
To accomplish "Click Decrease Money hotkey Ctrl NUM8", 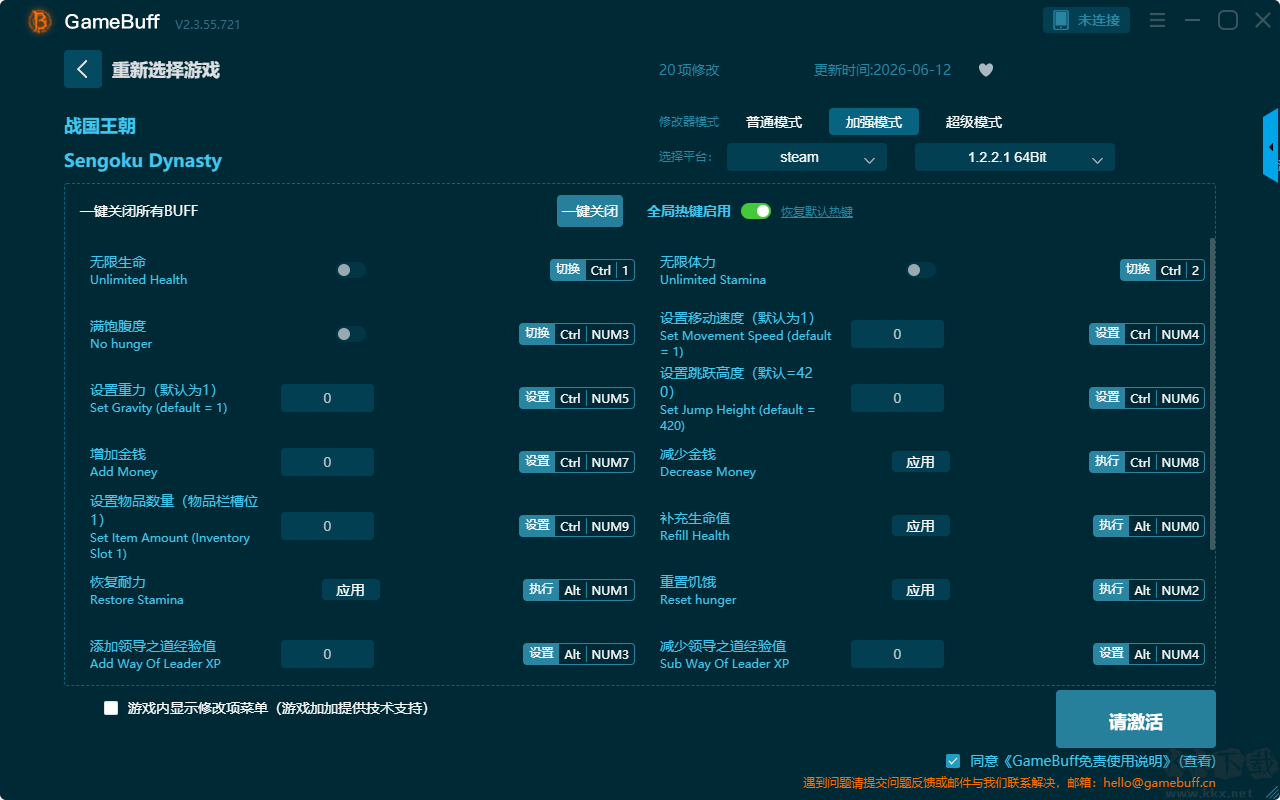I will [1147, 462].
